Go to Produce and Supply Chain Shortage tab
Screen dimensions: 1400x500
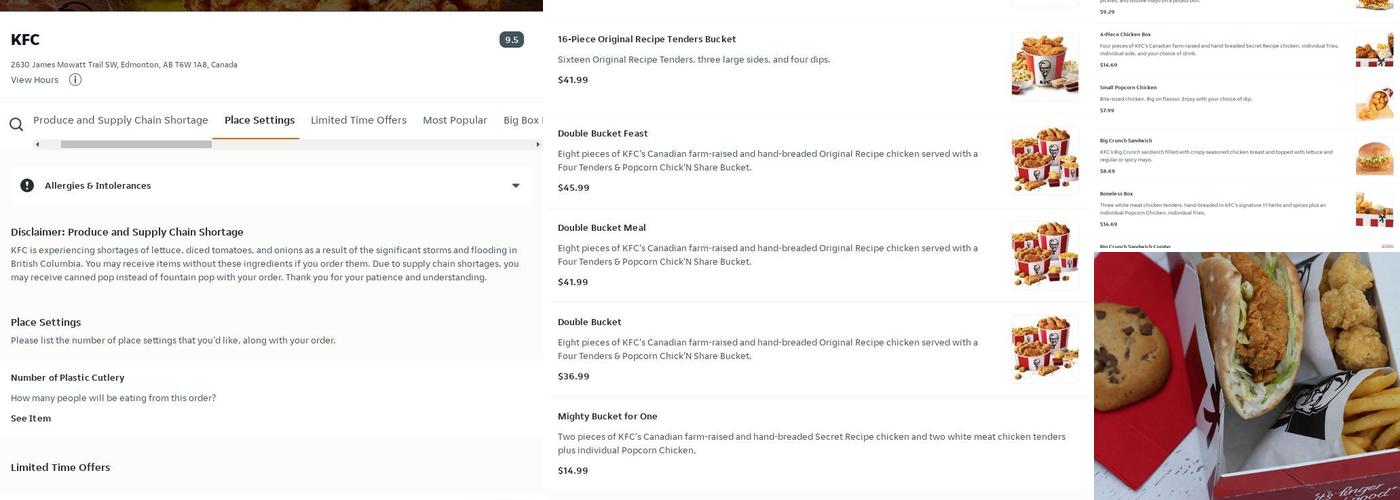point(120,120)
